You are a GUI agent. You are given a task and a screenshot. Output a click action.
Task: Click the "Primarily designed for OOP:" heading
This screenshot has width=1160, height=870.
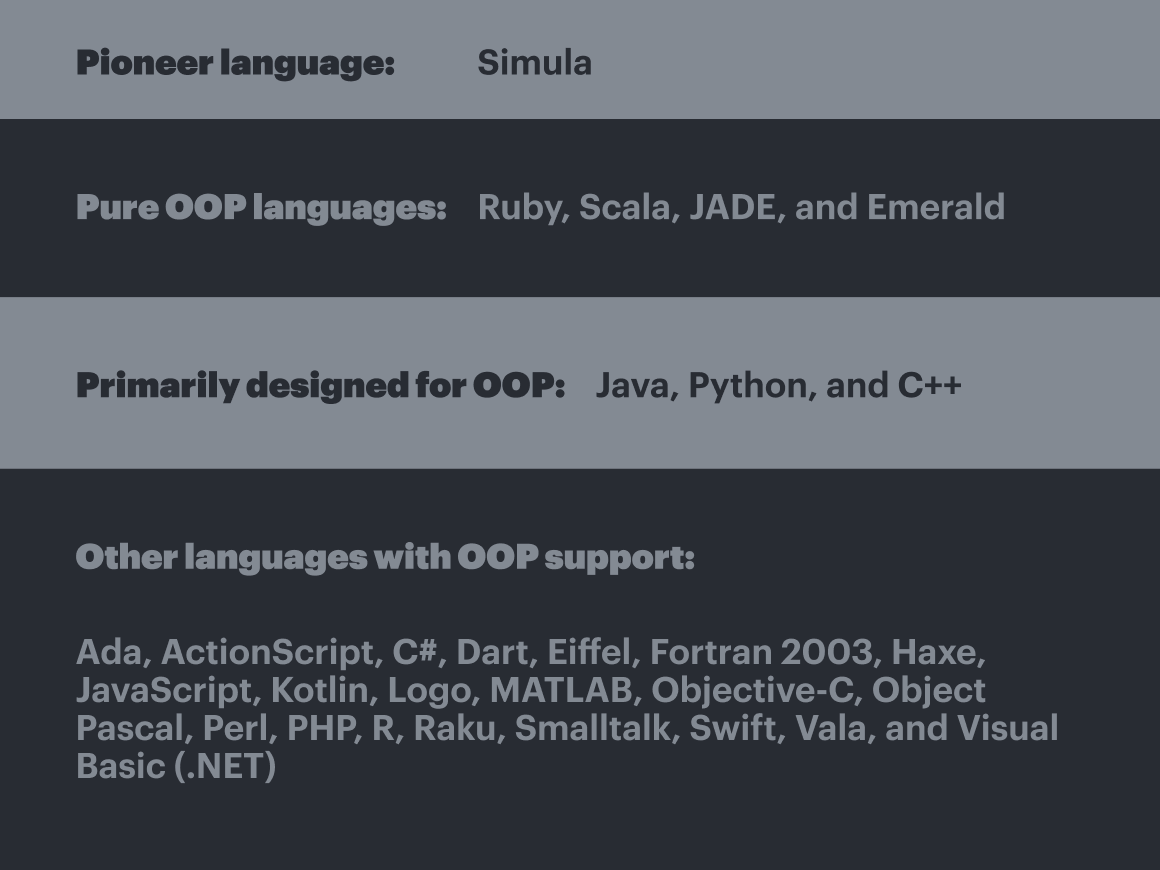click(320, 386)
